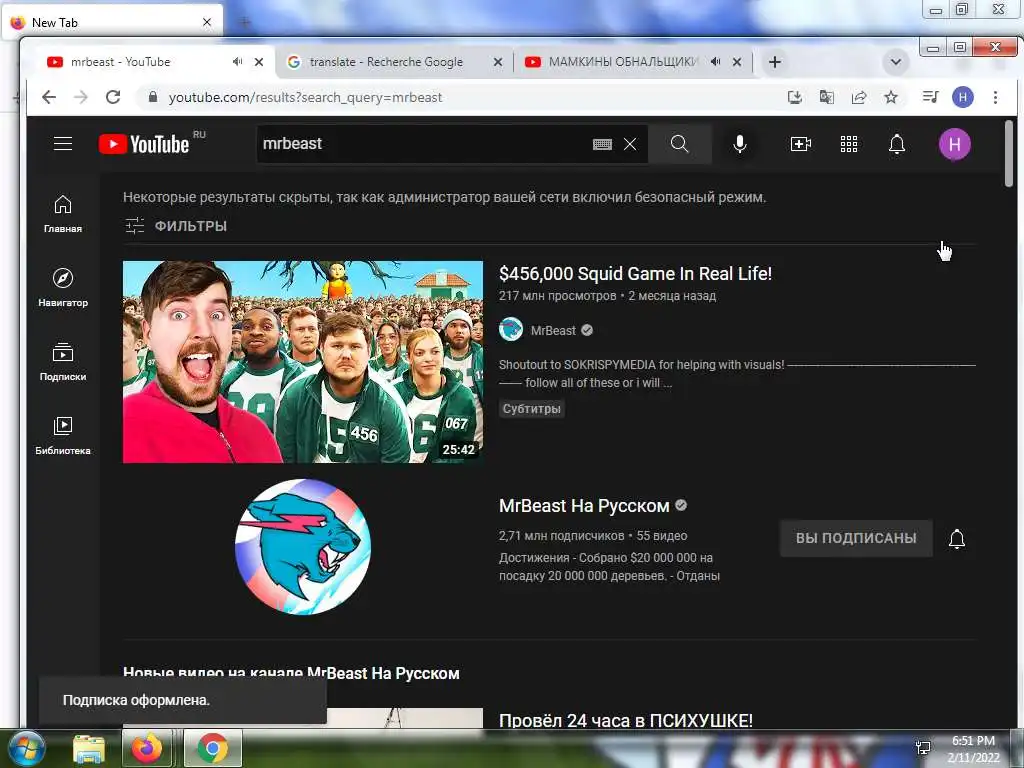Open a new Chrome tab
1024x768 pixels.
point(775,62)
